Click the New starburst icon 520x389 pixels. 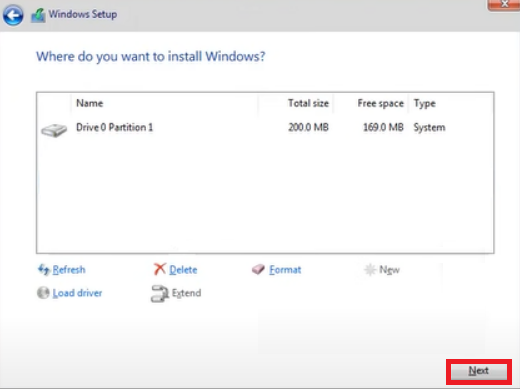pos(370,269)
